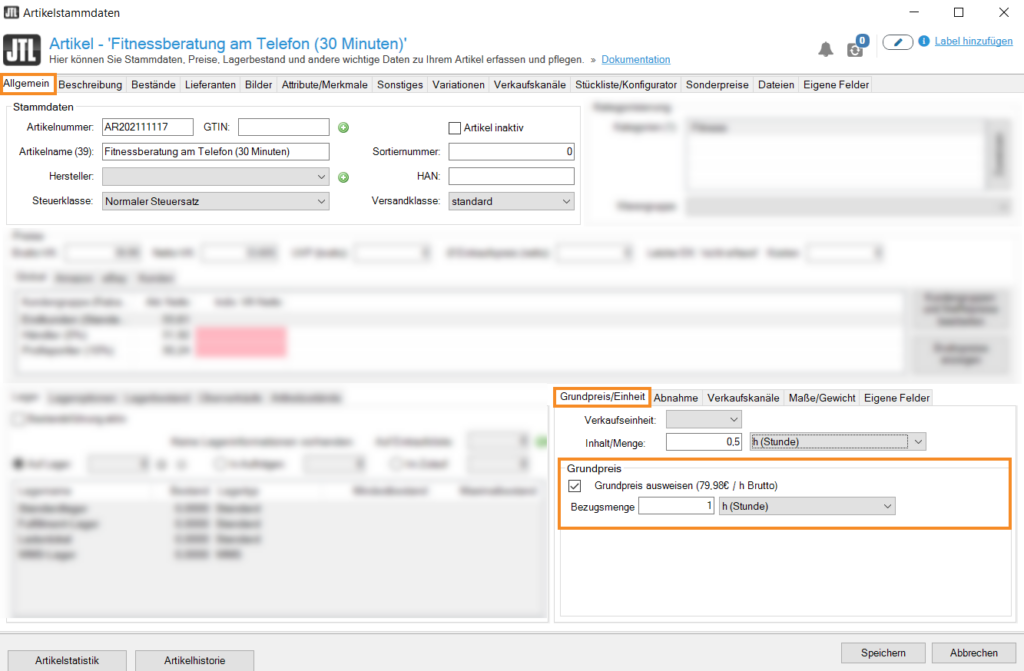Click the notification bell icon

[826, 49]
